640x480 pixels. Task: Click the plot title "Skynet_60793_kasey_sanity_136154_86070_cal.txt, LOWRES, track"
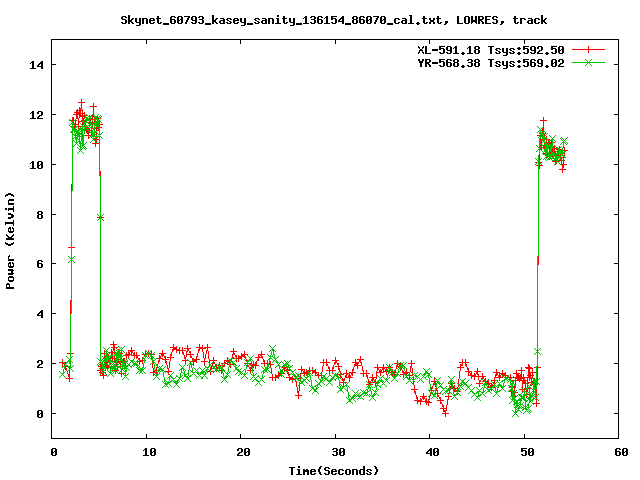click(333, 20)
